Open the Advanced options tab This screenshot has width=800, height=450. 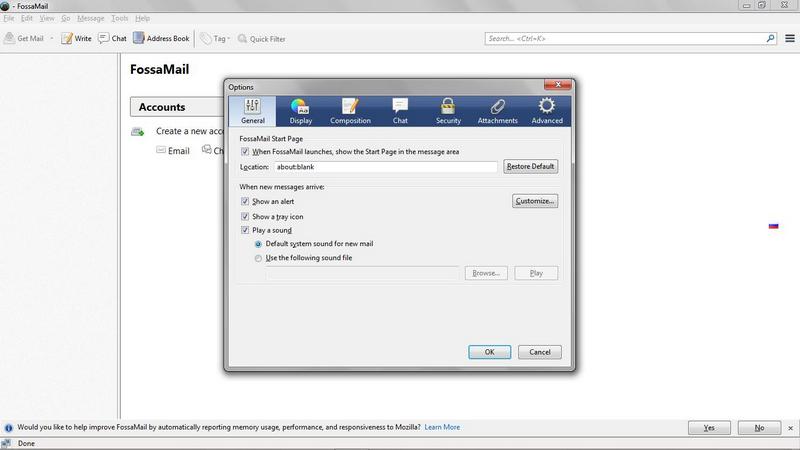[547, 111]
